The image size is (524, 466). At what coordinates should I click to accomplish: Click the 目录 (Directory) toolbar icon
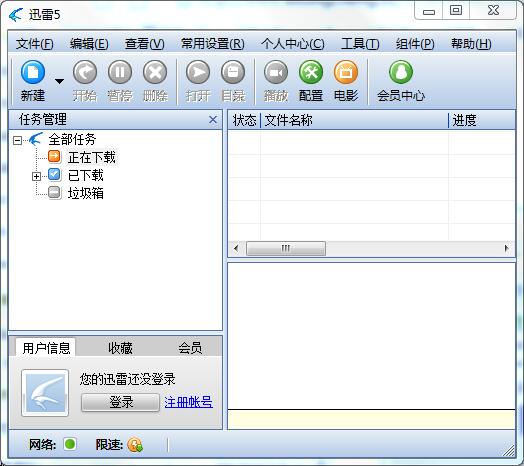pyautogui.click(x=233, y=72)
